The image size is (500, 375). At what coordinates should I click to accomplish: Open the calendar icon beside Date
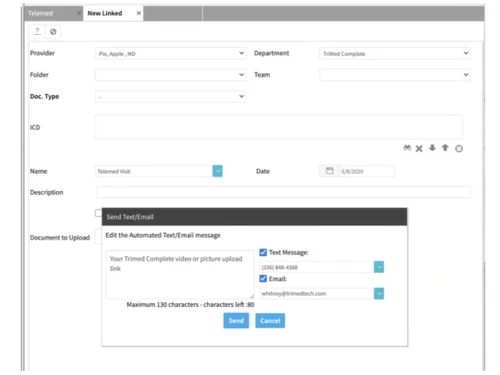pyautogui.click(x=329, y=171)
